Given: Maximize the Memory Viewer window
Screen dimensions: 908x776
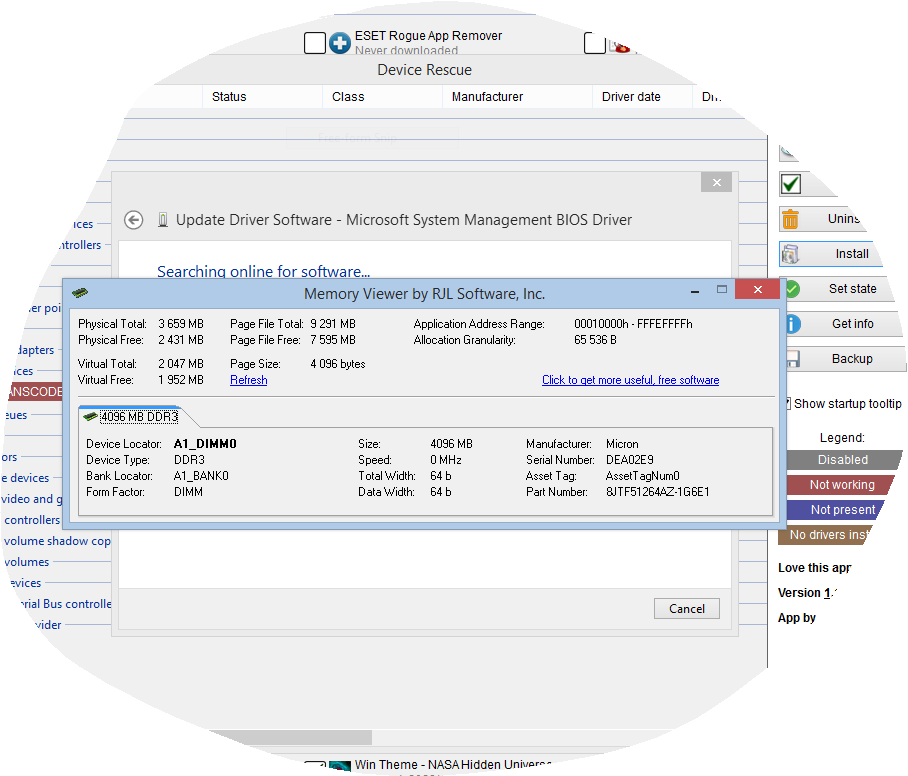Looking at the screenshot, I should point(722,290).
